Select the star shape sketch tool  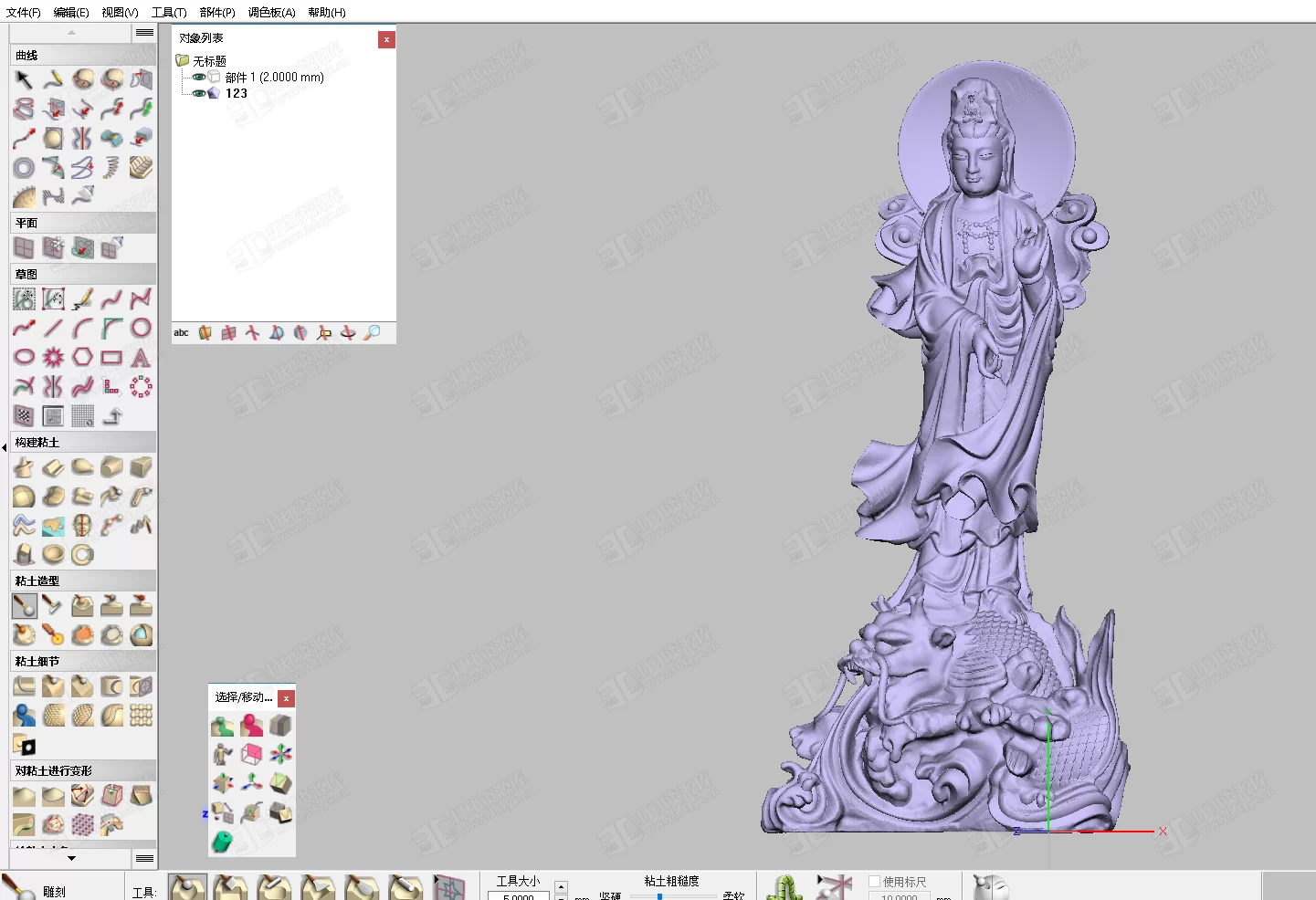point(54,357)
